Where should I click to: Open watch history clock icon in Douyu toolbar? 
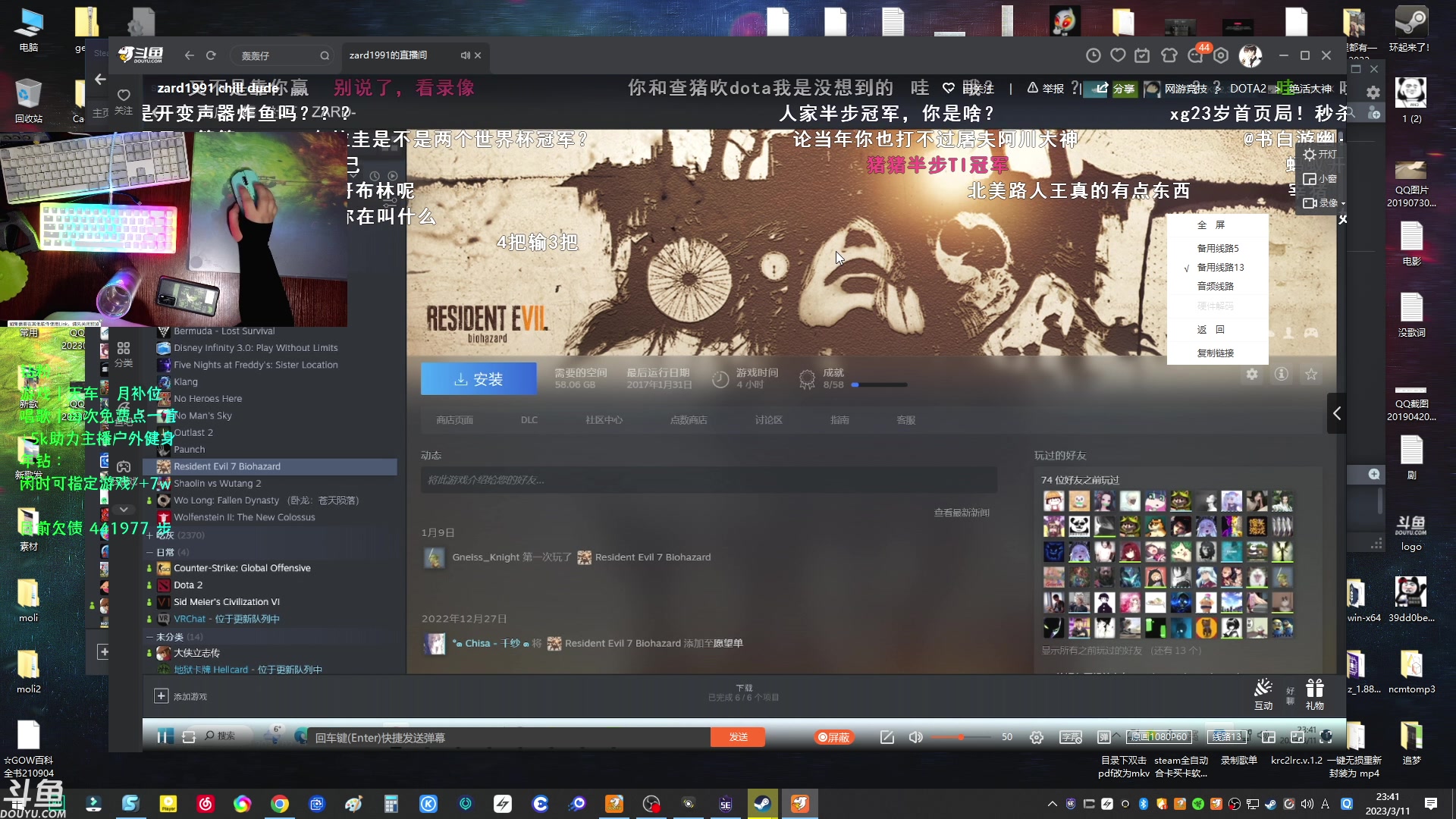coord(1093,55)
